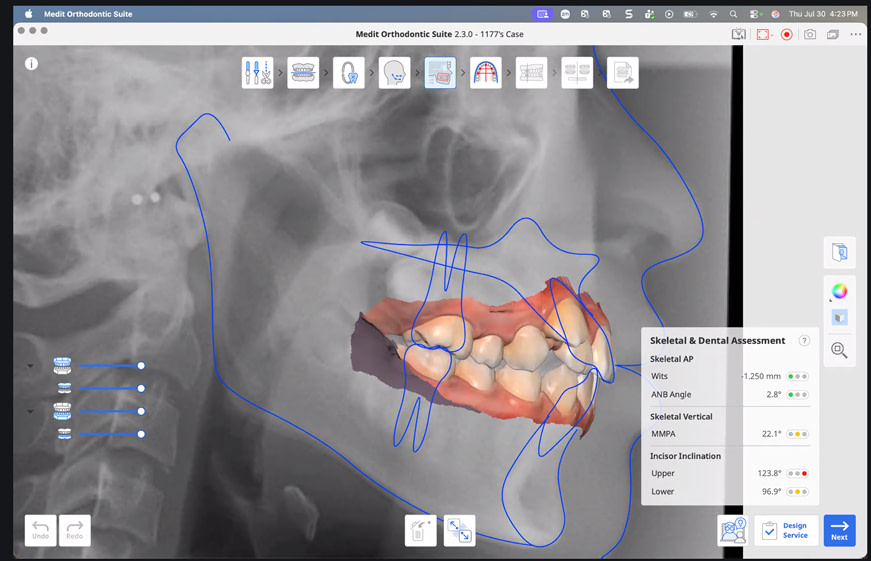Click the Upper incisor indicator dots
This screenshot has height=561, width=871.
pyautogui.click(x=797, y=474)
